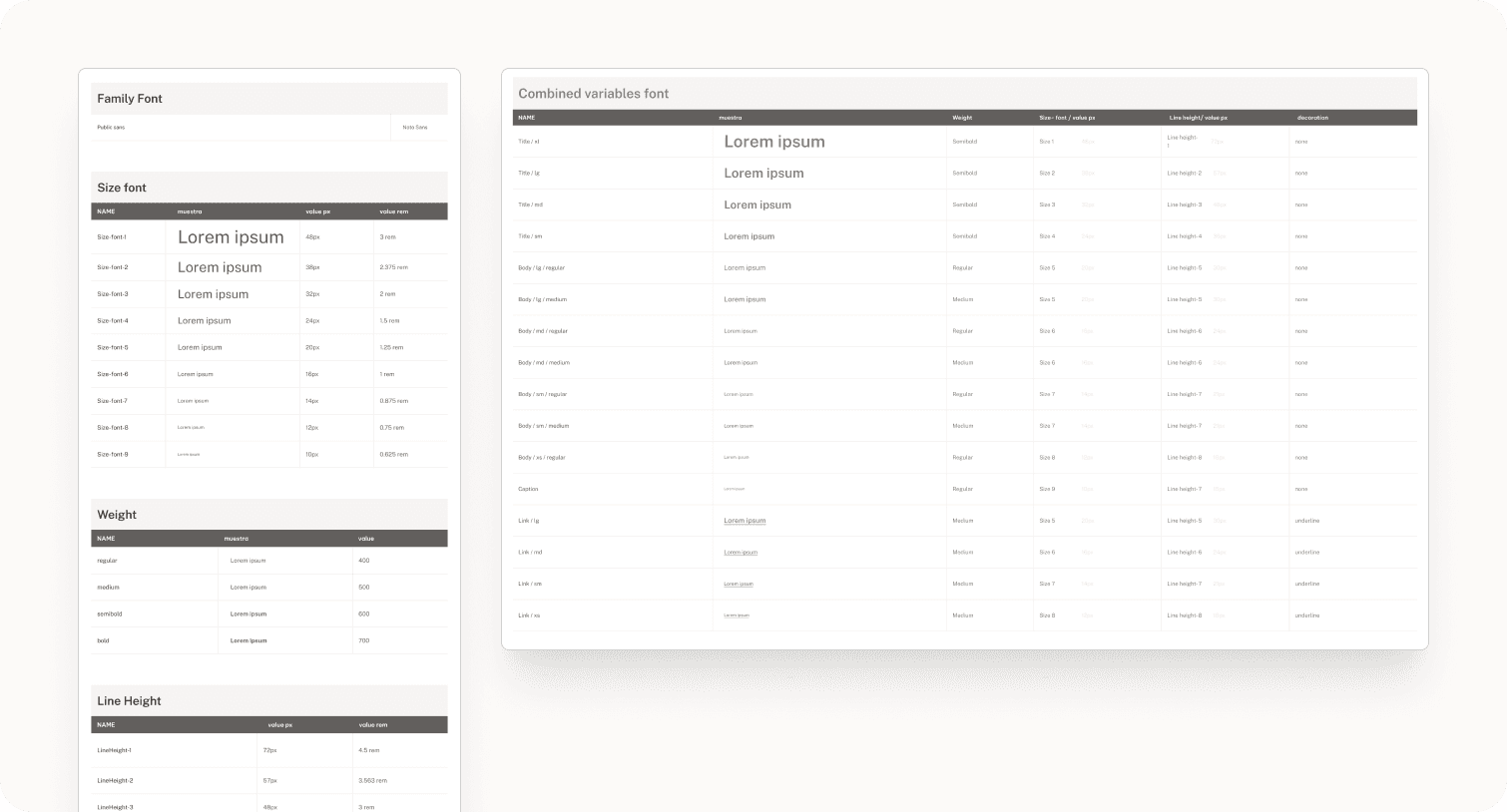Select the 'Combined variables font' heading
The height and width of the screenshot is (812, 1507).
[x=594, y=94]
